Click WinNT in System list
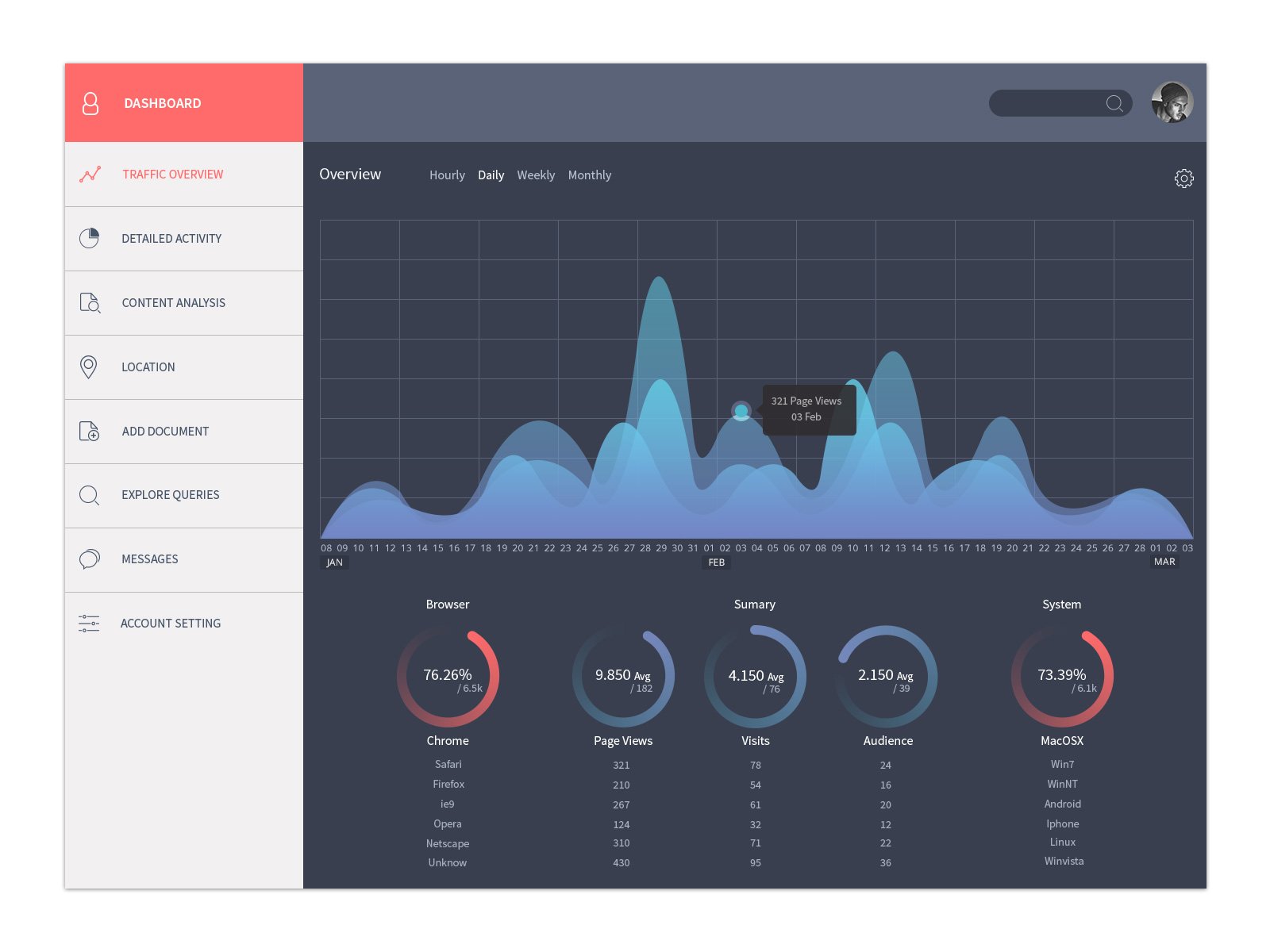This screenshot has height=952, width=1270. point(1062,785)
